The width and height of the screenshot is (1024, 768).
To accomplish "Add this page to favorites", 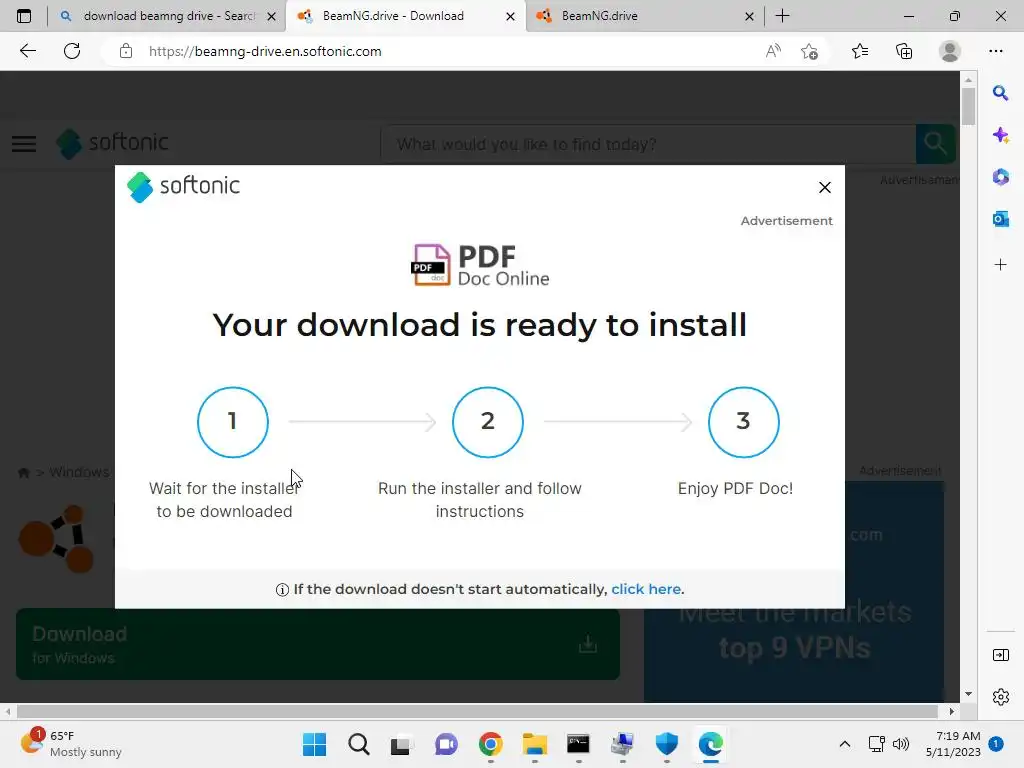I will point(810,51).
